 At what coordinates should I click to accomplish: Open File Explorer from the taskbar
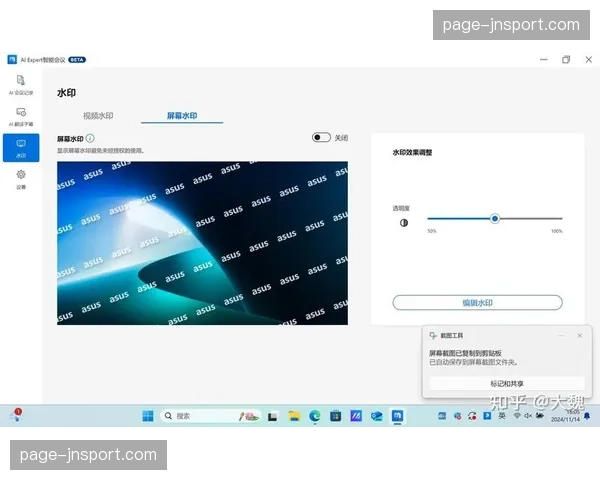(x=294, y=415)
